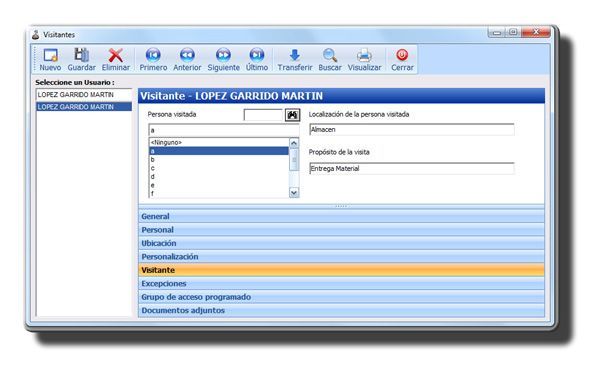This screenshot has width=600, height=376.
Task: Click the binoculars search person button
Action: pos(292,115)
